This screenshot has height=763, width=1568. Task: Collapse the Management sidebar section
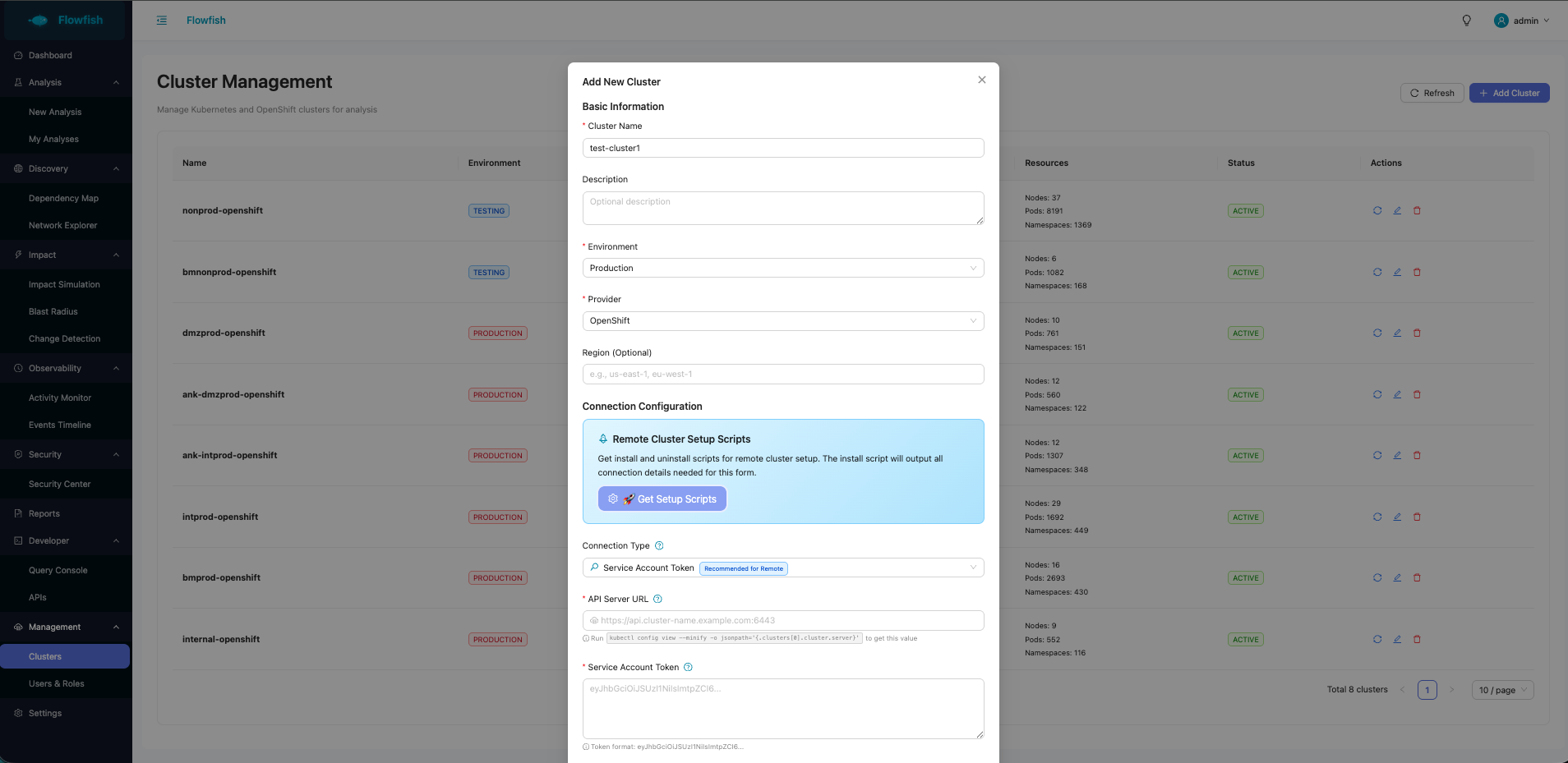coord(66,627)
